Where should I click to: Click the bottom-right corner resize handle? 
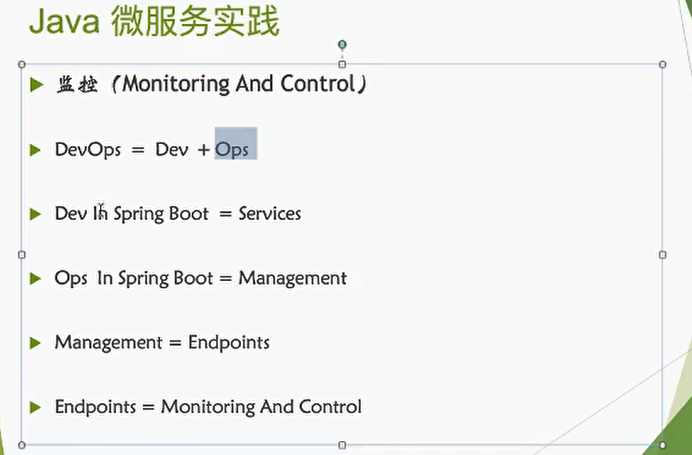662,445
